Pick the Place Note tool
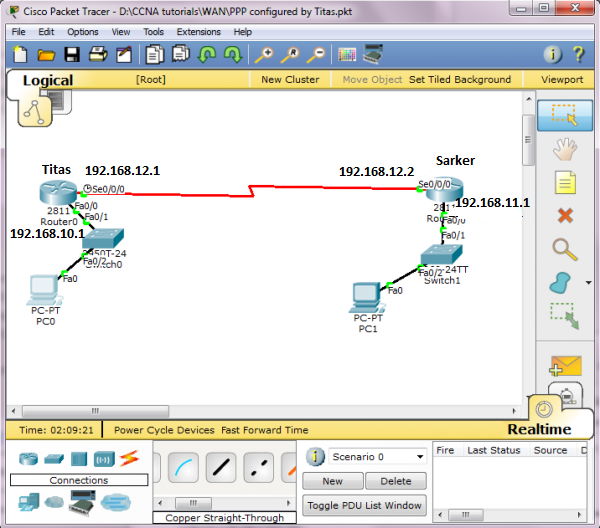Viewport: 600px width, 528px height. pos(564,182)
